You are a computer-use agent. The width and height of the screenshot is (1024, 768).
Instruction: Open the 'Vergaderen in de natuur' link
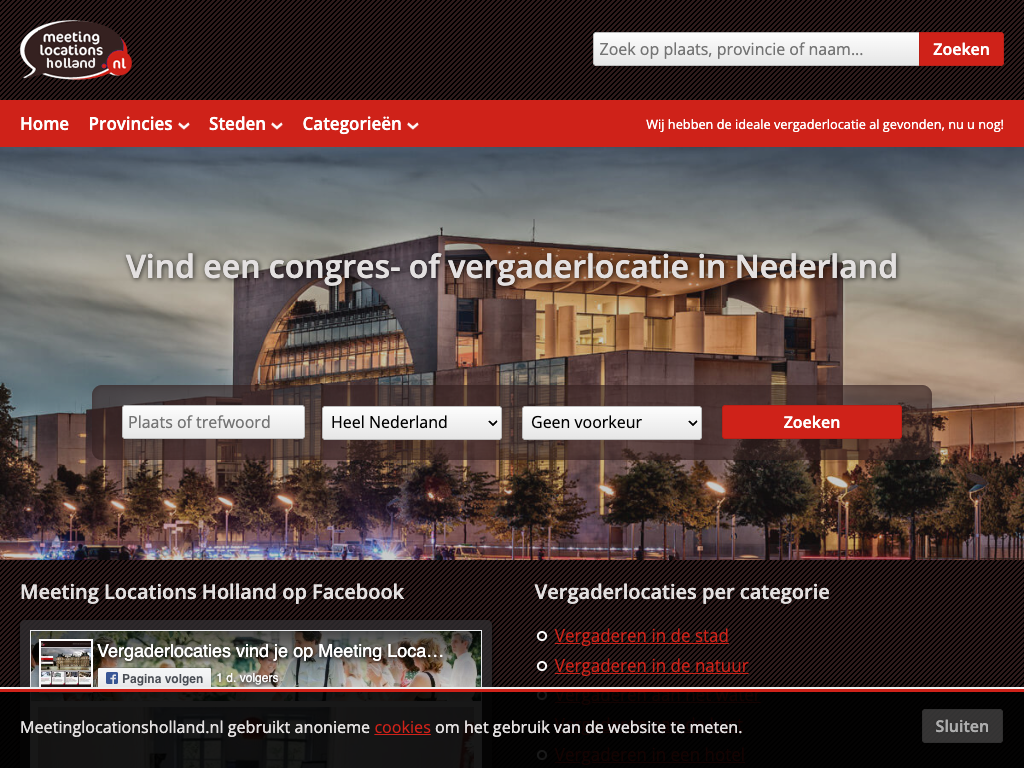coord(651,665)
